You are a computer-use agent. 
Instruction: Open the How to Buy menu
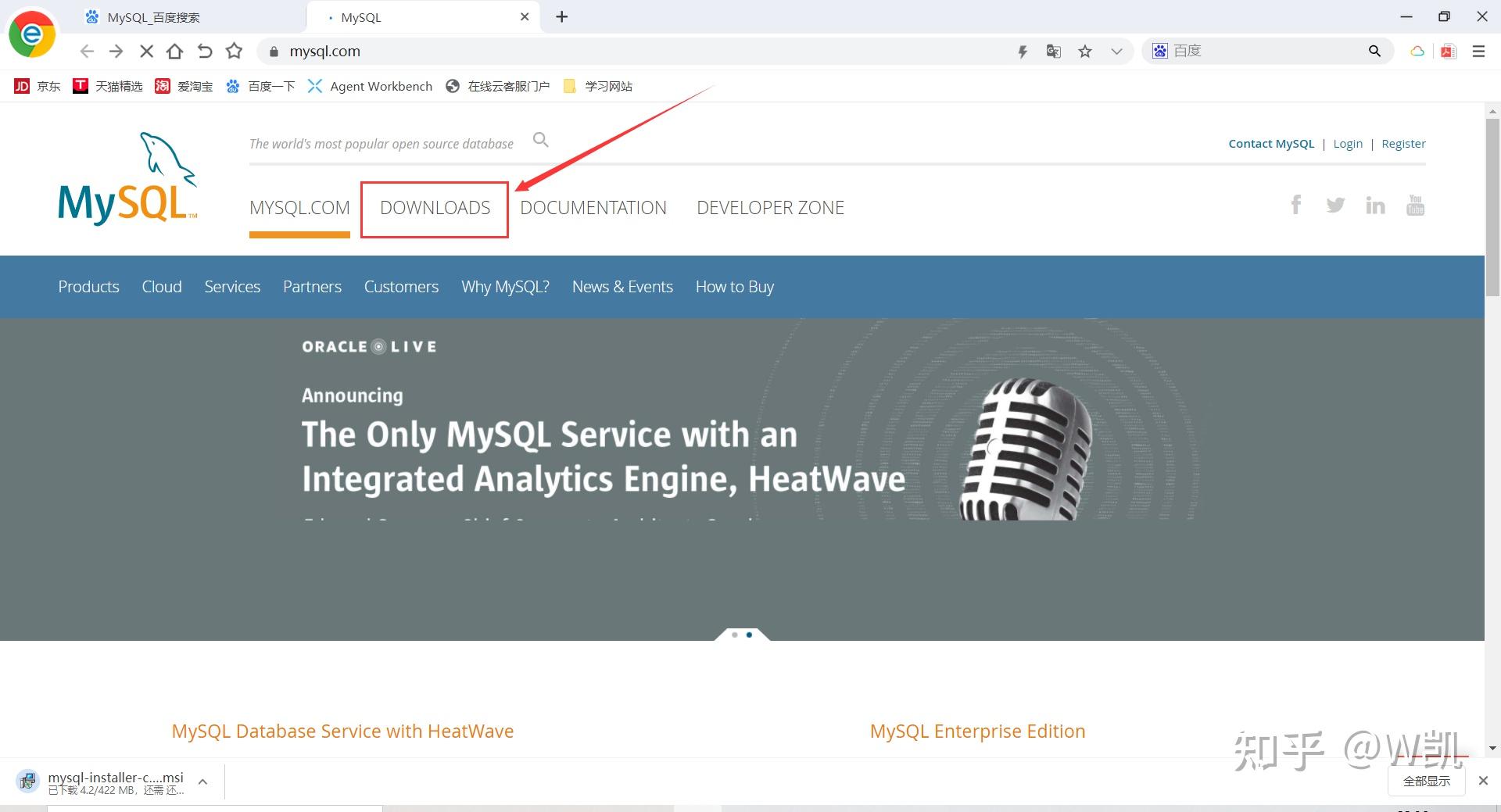click(735, 287)
